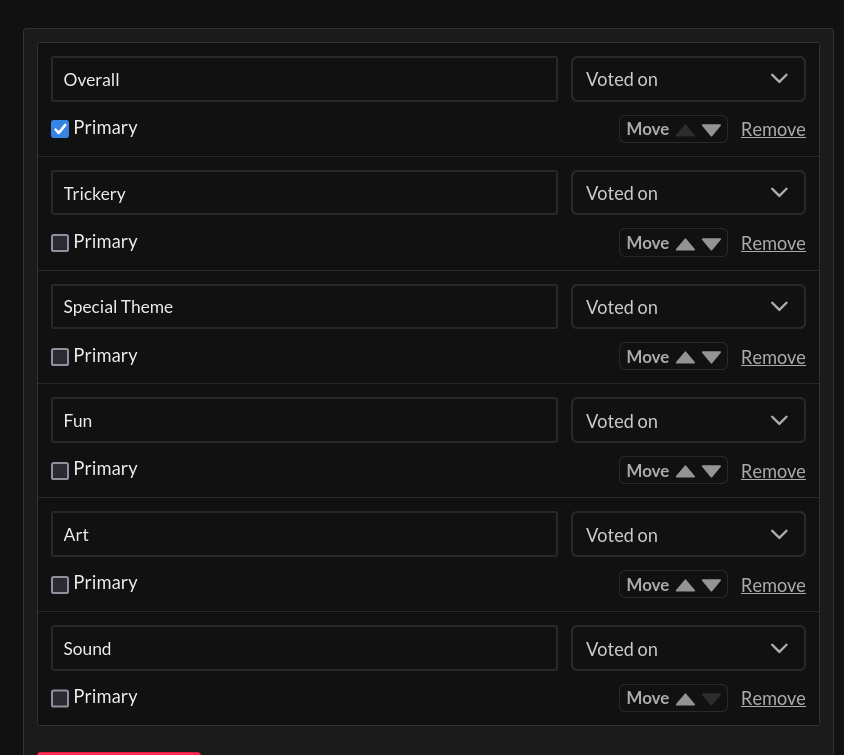The image size is (844, 755).
Task: Move Overall criterion down
Action: tap(712, 130)
